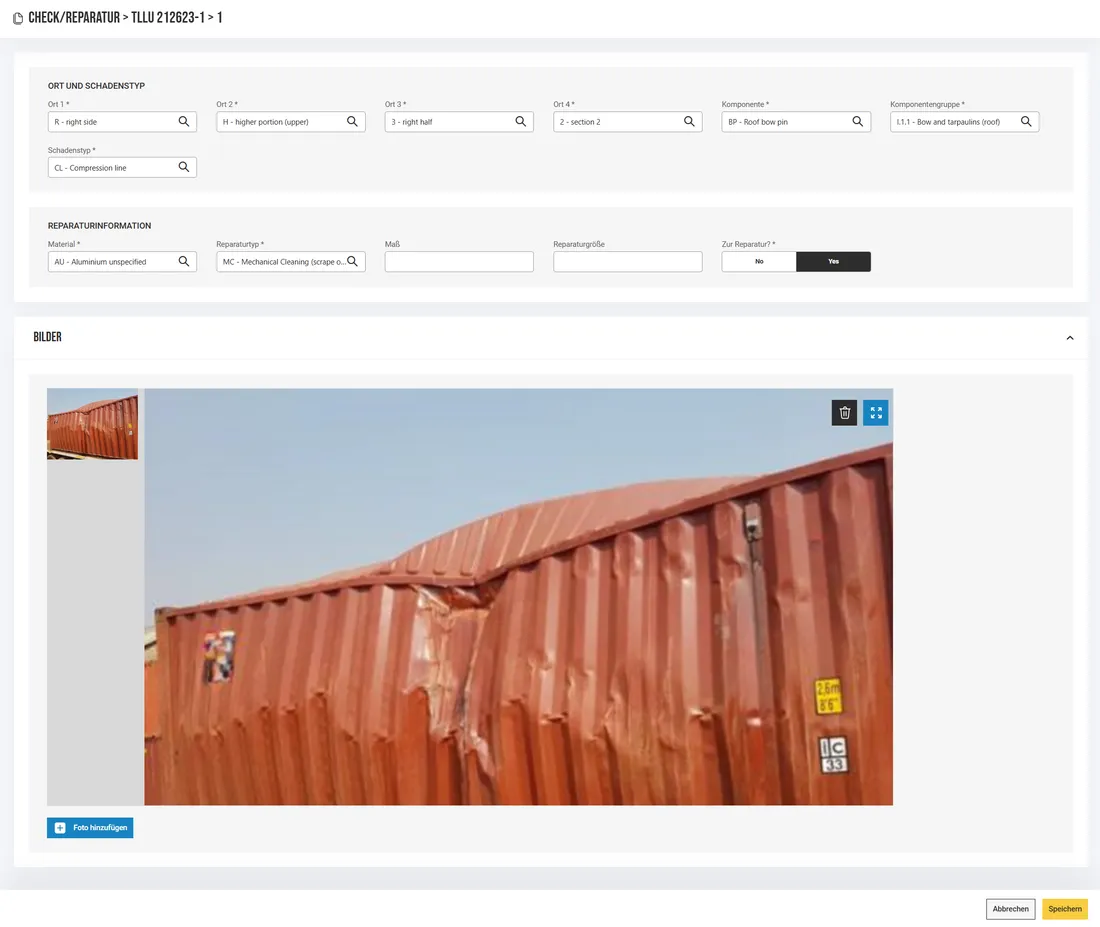Open Ort 4 '2 - section 2' selector
1100x927 pixels.
pyautogui.click(x=627, y=121)
